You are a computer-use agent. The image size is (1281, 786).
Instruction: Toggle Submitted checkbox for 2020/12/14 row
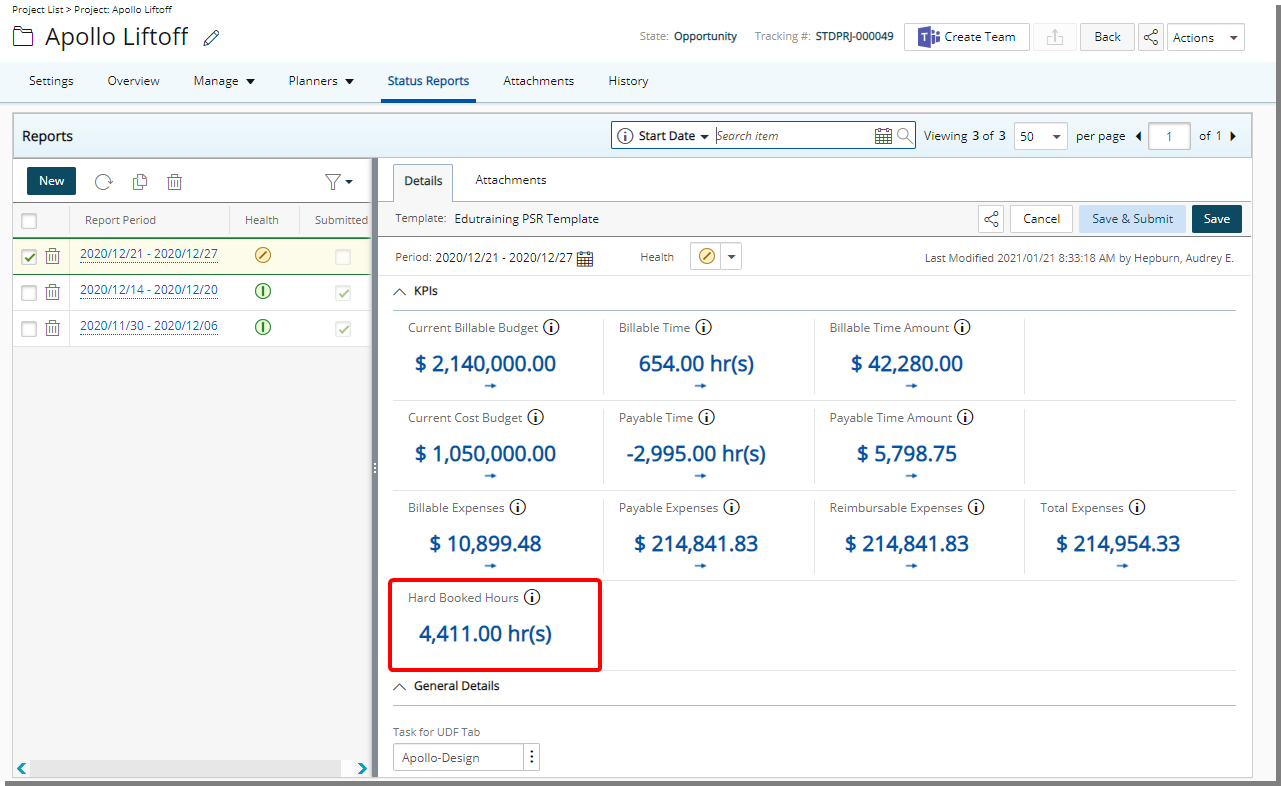[343, 293]
